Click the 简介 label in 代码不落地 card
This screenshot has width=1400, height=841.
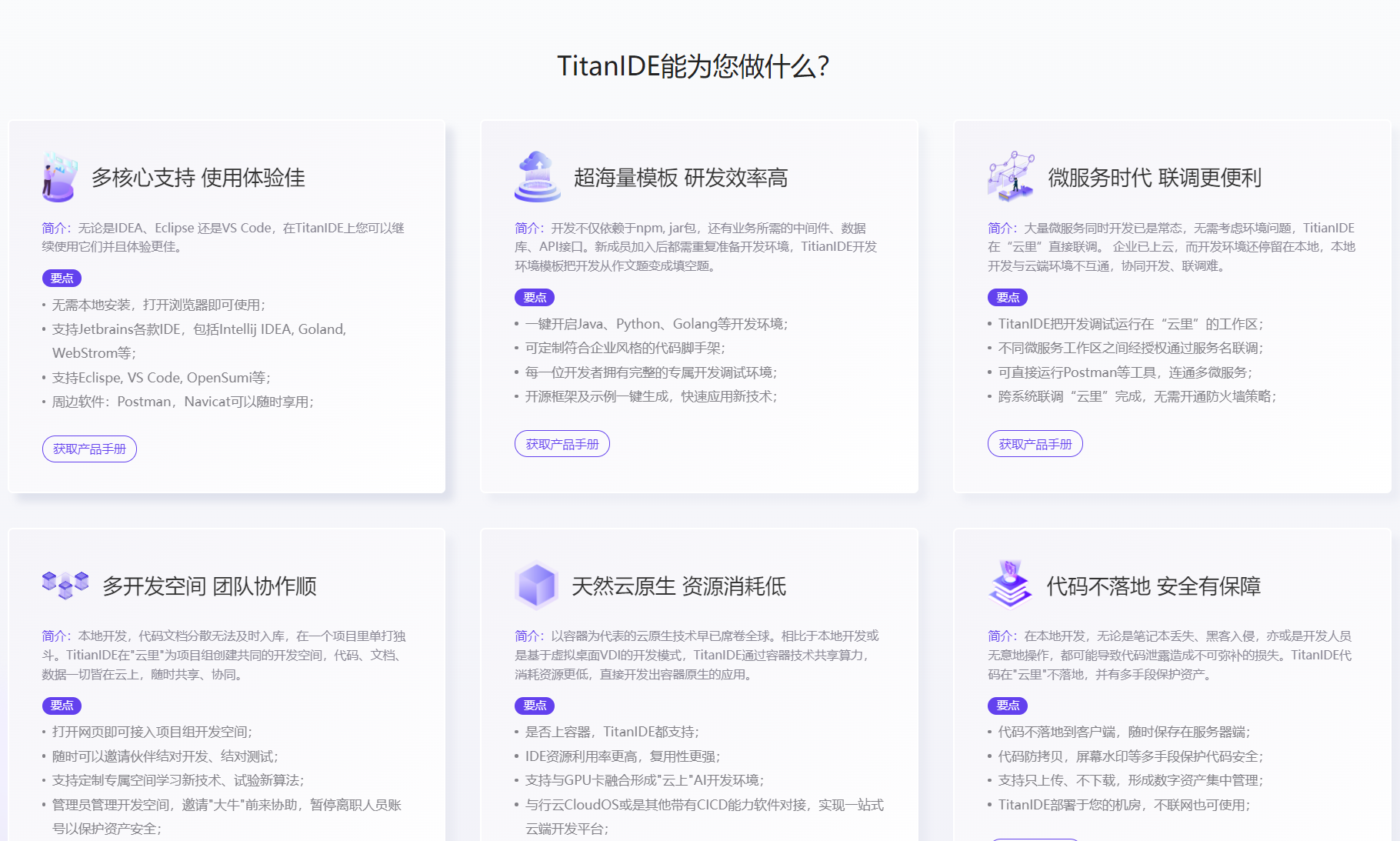(1000, 636)
